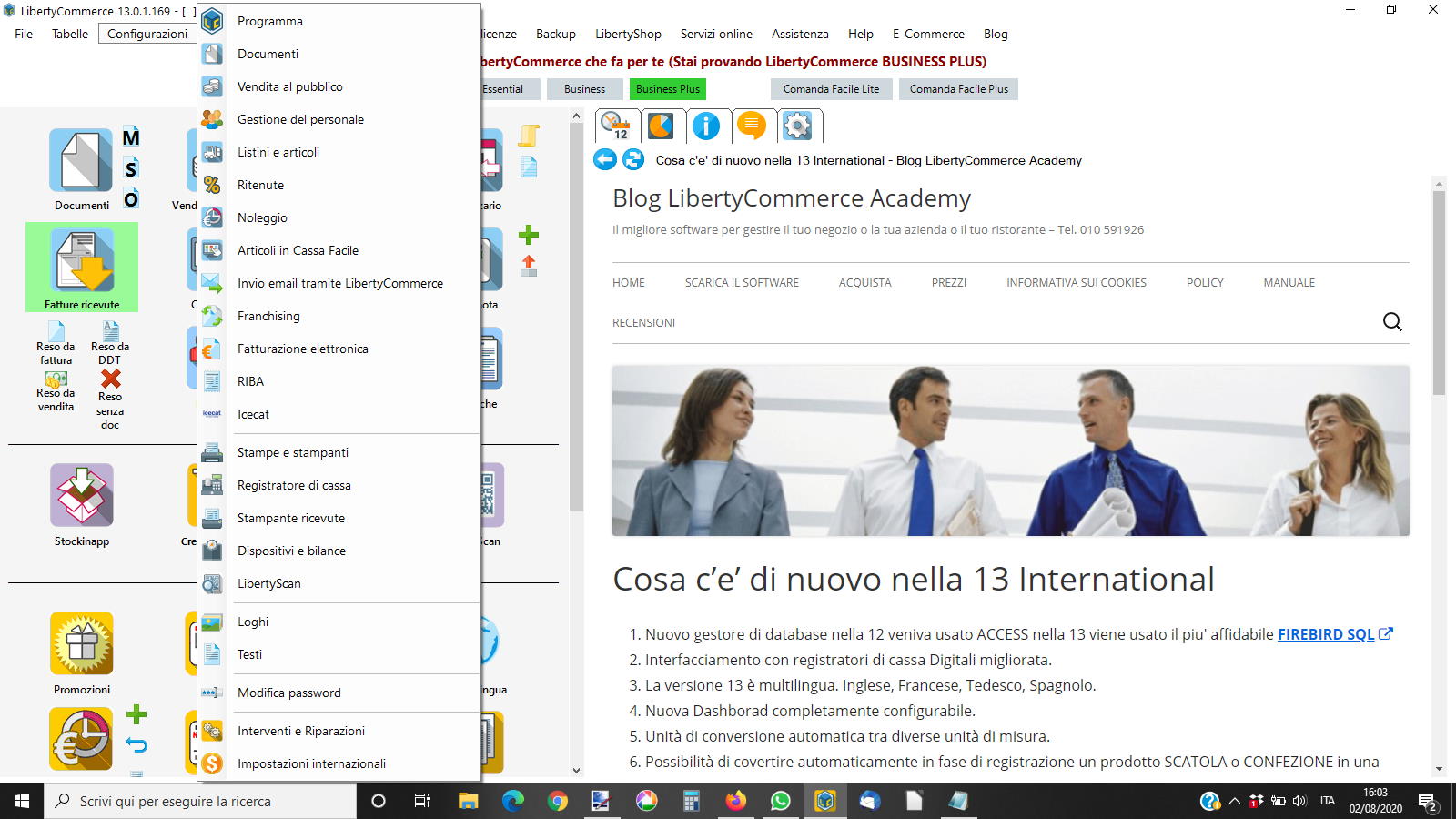Click the Reso da vendita icon
Screen dimensions: 1456x819
(x=56, y=379)
